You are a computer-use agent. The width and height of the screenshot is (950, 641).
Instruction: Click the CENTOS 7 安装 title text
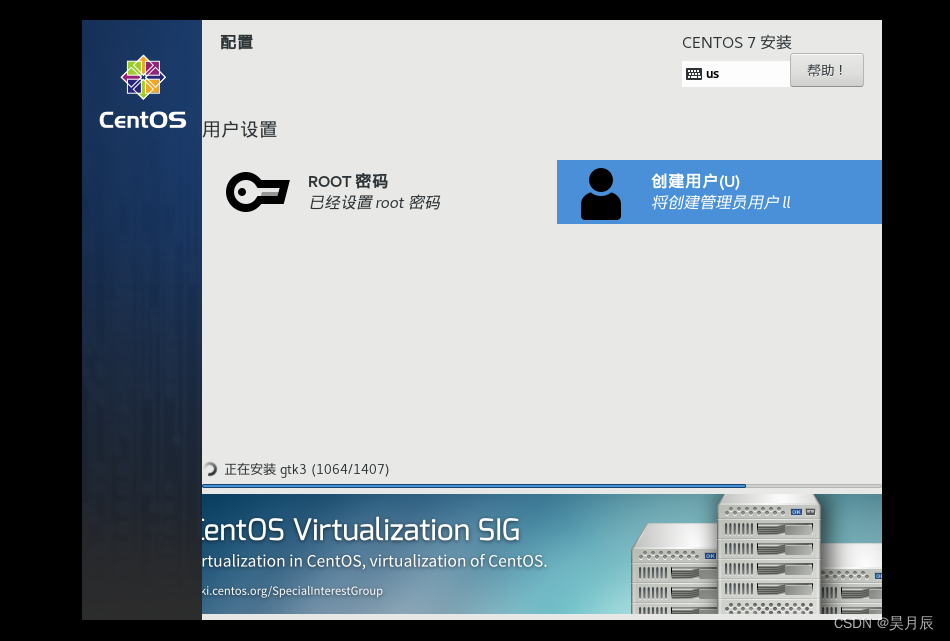[737, 42]
